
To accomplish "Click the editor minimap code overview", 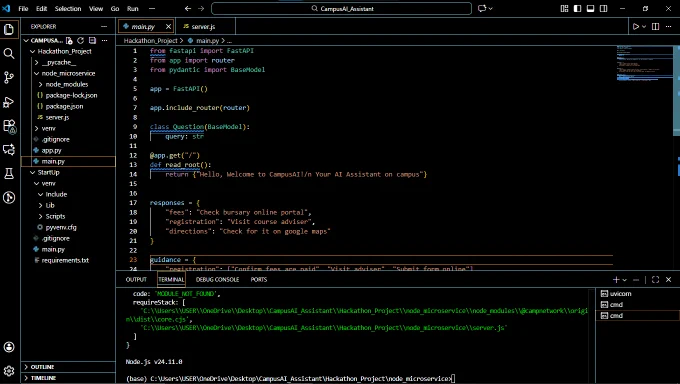I will [x=644, y=63].
